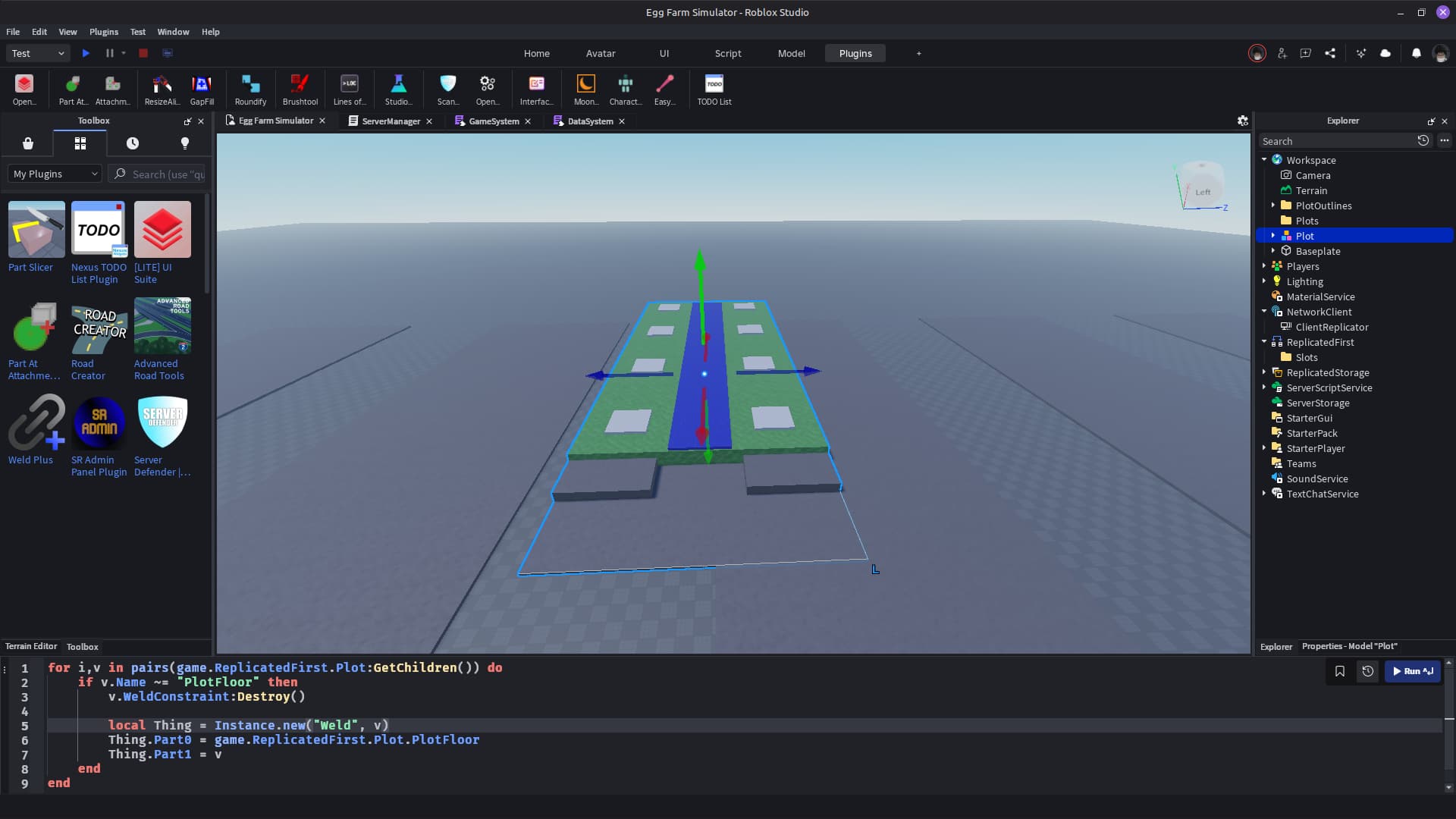Expand the PlotOutlines folder
The height and width of the screenshot is (819, 1456).
click(1272, 205)
